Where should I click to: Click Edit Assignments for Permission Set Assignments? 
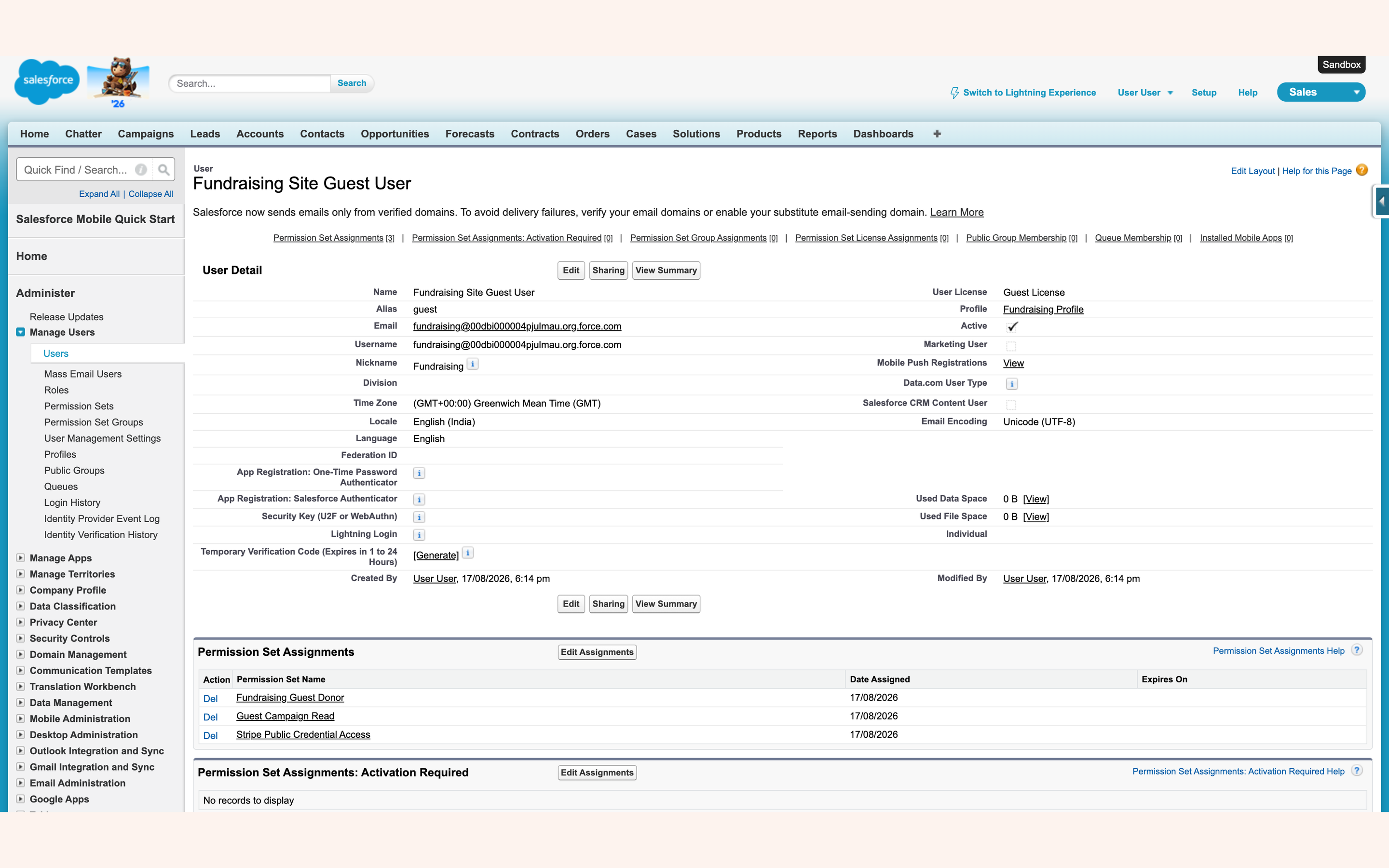(597, 652)
